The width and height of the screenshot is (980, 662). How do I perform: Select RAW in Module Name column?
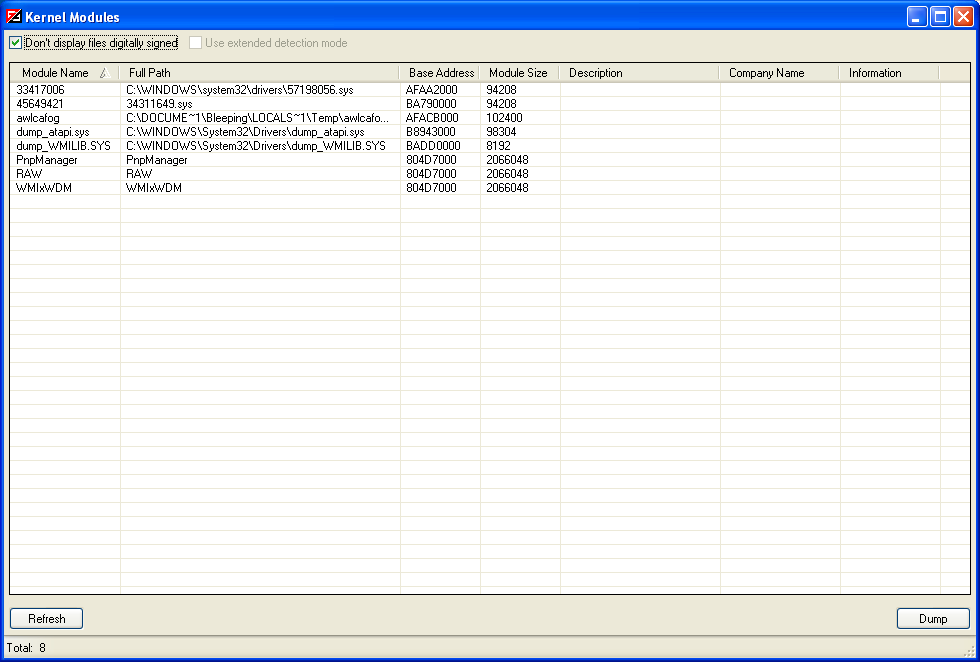pyautogui.click(x=29, y=174)
